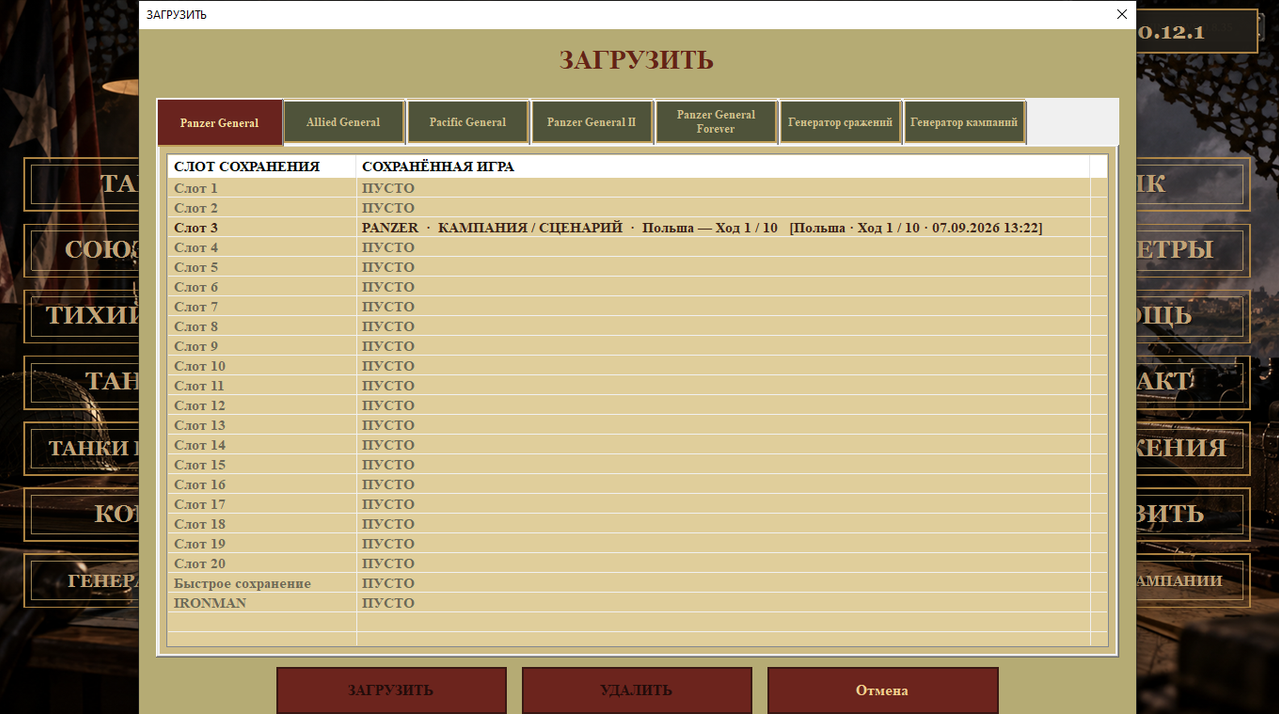
Task: Click the СЛОТ СОХРАНЕНИЯ column header
Action: point(262,167)
